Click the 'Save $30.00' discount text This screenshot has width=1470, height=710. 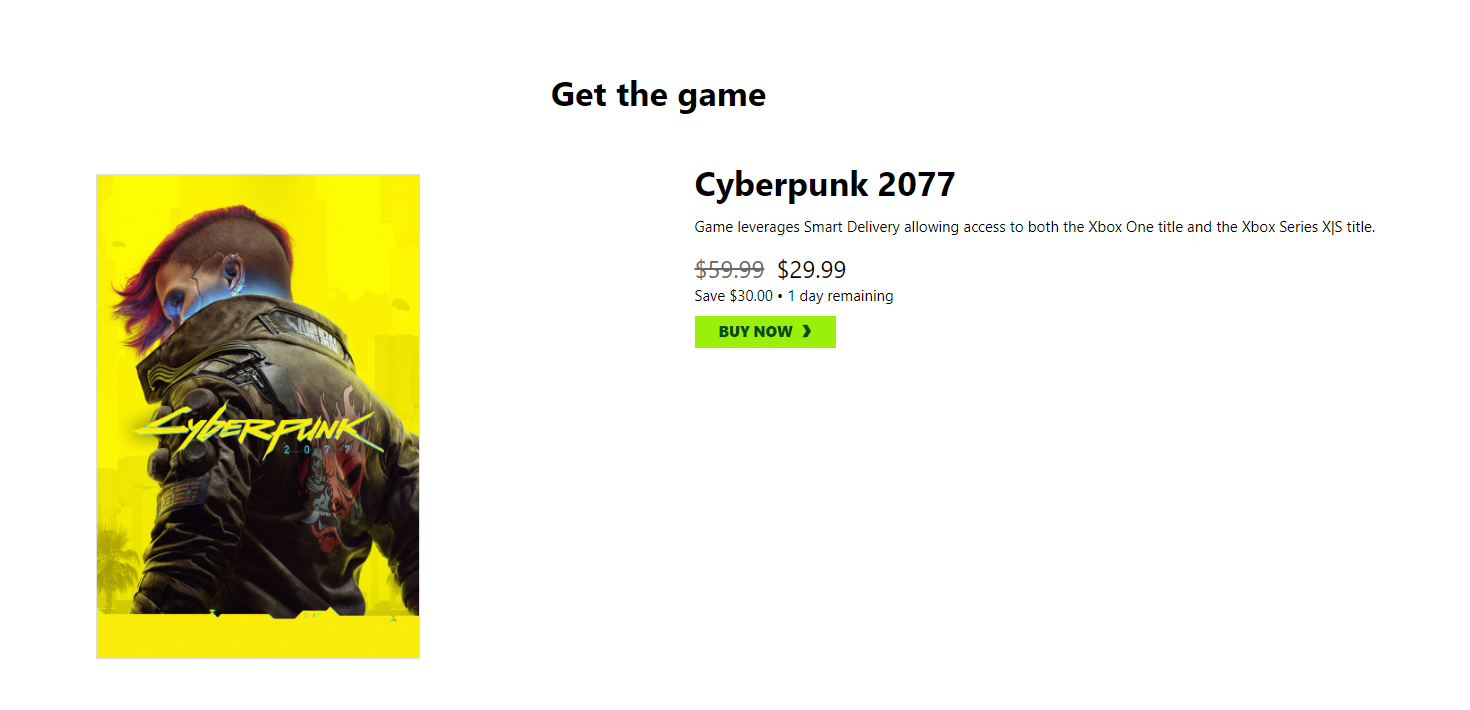[x=734, y=296]
